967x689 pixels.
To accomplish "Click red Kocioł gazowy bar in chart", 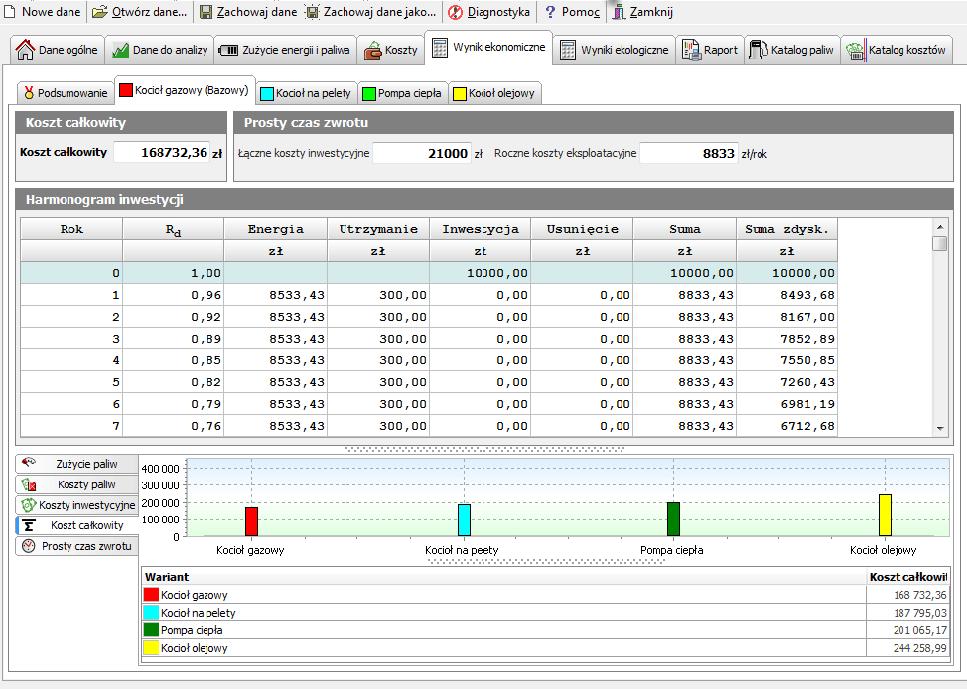I will point(251,521).
